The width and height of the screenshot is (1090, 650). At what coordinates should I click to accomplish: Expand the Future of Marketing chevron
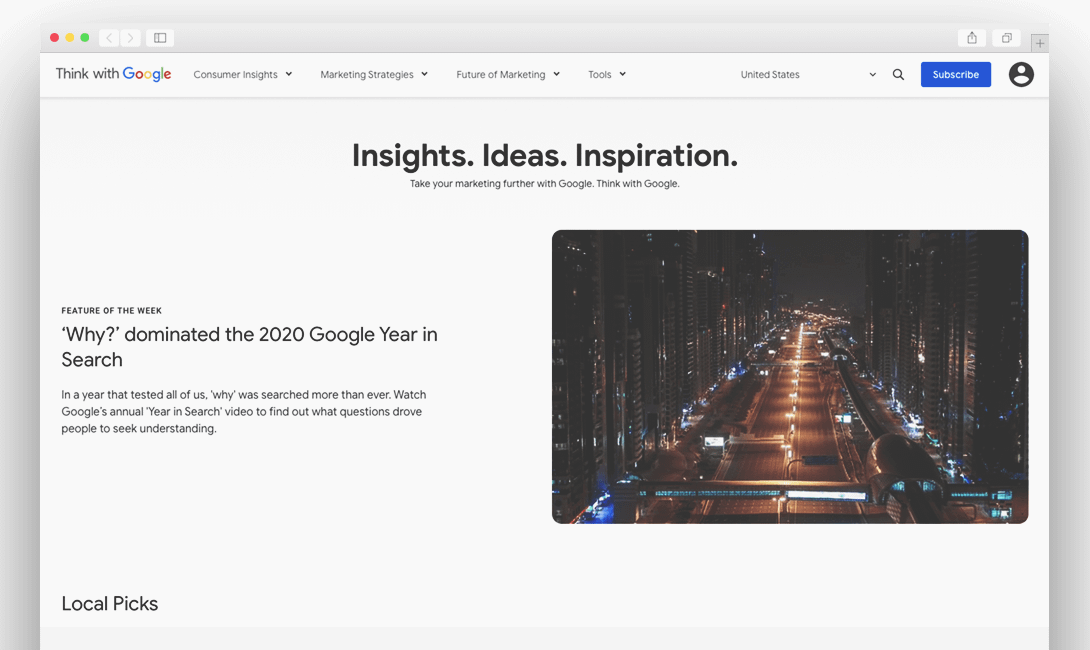point(556,74)
